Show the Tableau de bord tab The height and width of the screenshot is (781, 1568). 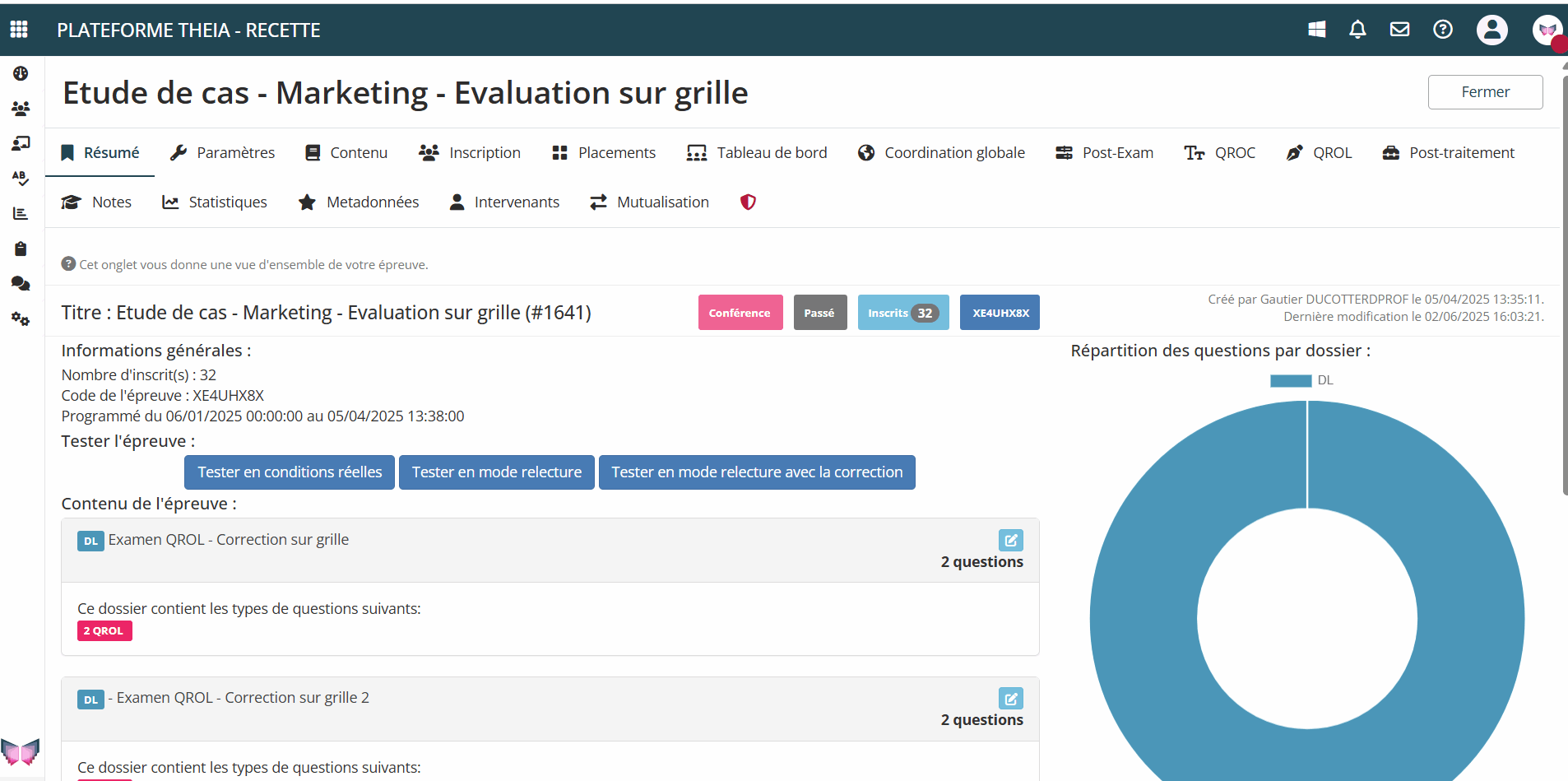757,152
